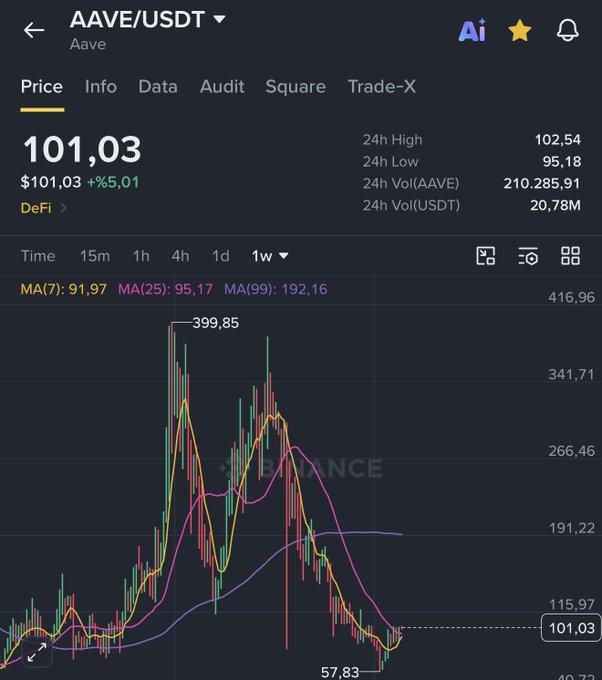Click the 24h Vol(USDT) value 20,78M
This screenshot has height=680, width=602.
555,205
